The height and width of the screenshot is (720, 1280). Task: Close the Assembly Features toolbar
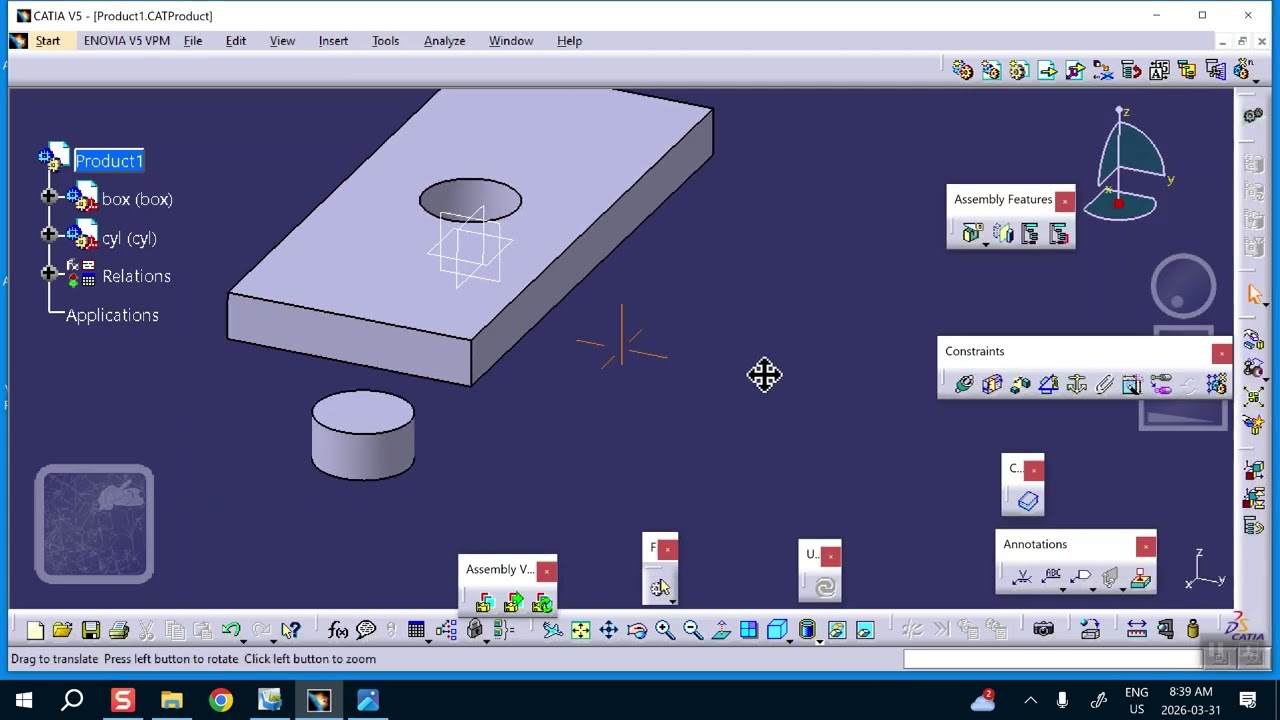point(1065,202)
